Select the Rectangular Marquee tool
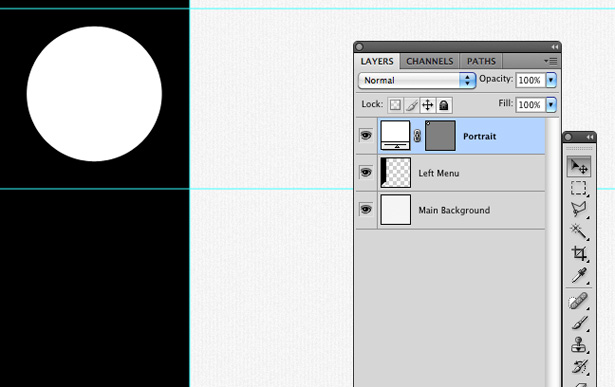The image size is (615, 387). point(579,188)
